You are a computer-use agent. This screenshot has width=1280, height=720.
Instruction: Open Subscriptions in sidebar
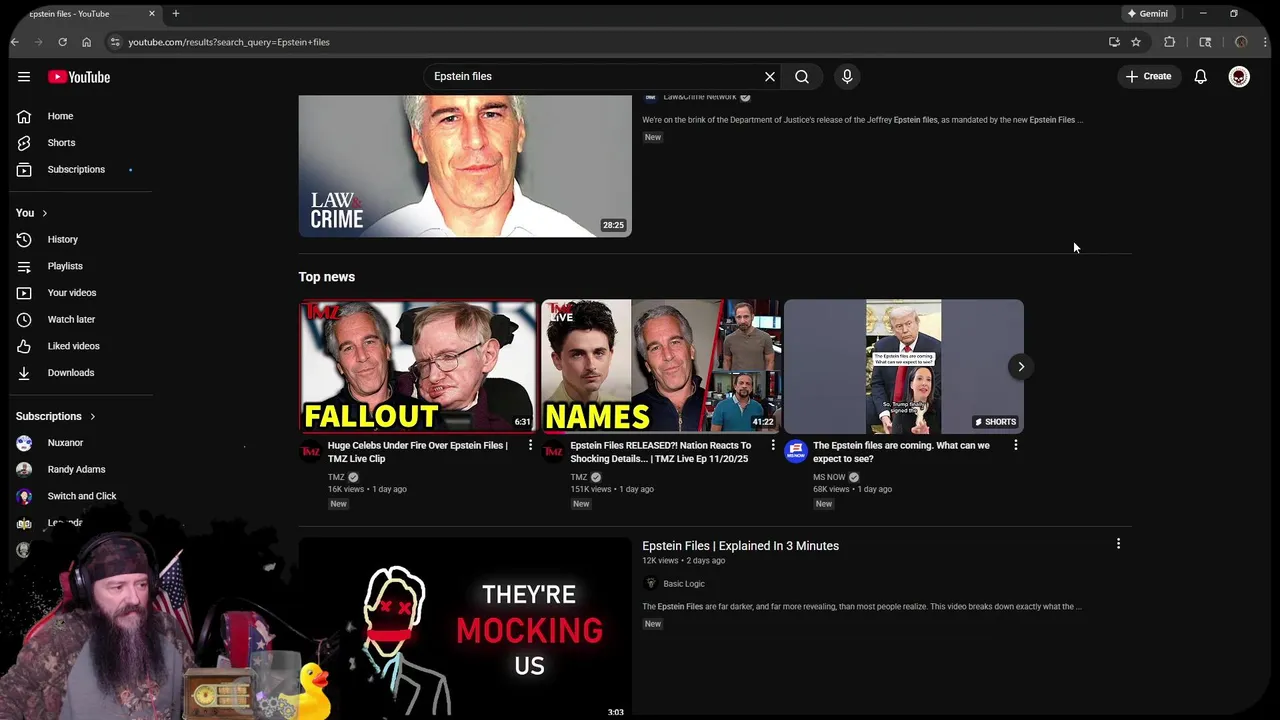coord(77,169)
